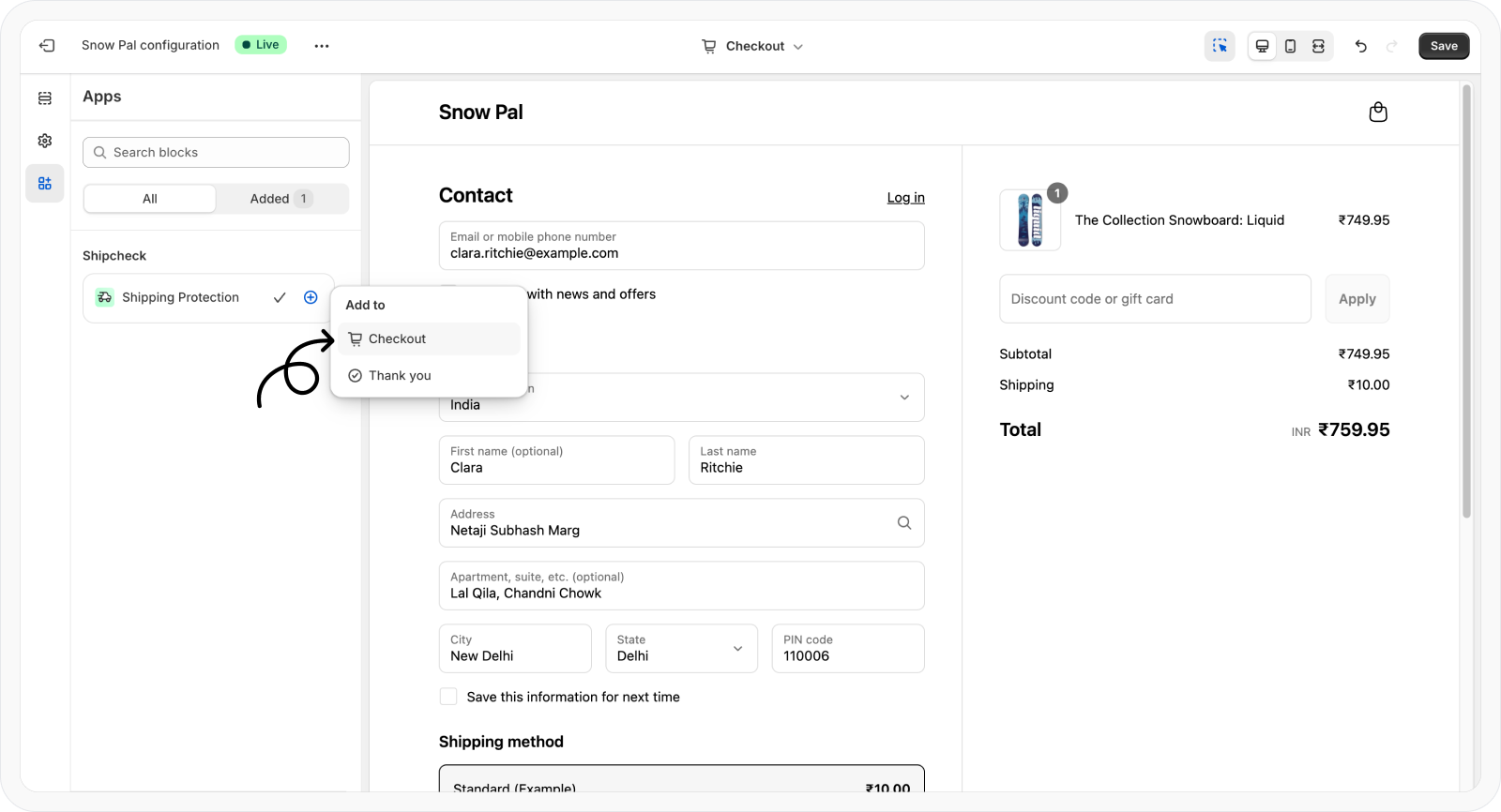This screenshot has height=812, width=1501.
Task: Toggle the inspector selection tool
Action: click(1220, 46)
